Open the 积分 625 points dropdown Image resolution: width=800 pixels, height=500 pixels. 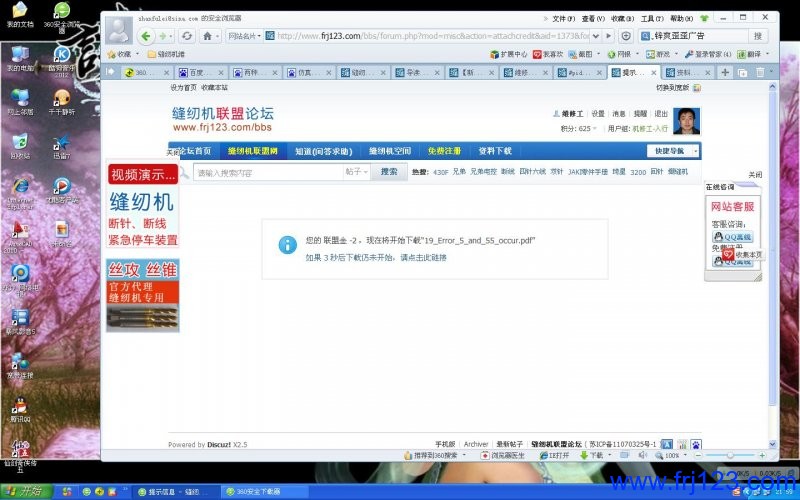coord(577,128)
